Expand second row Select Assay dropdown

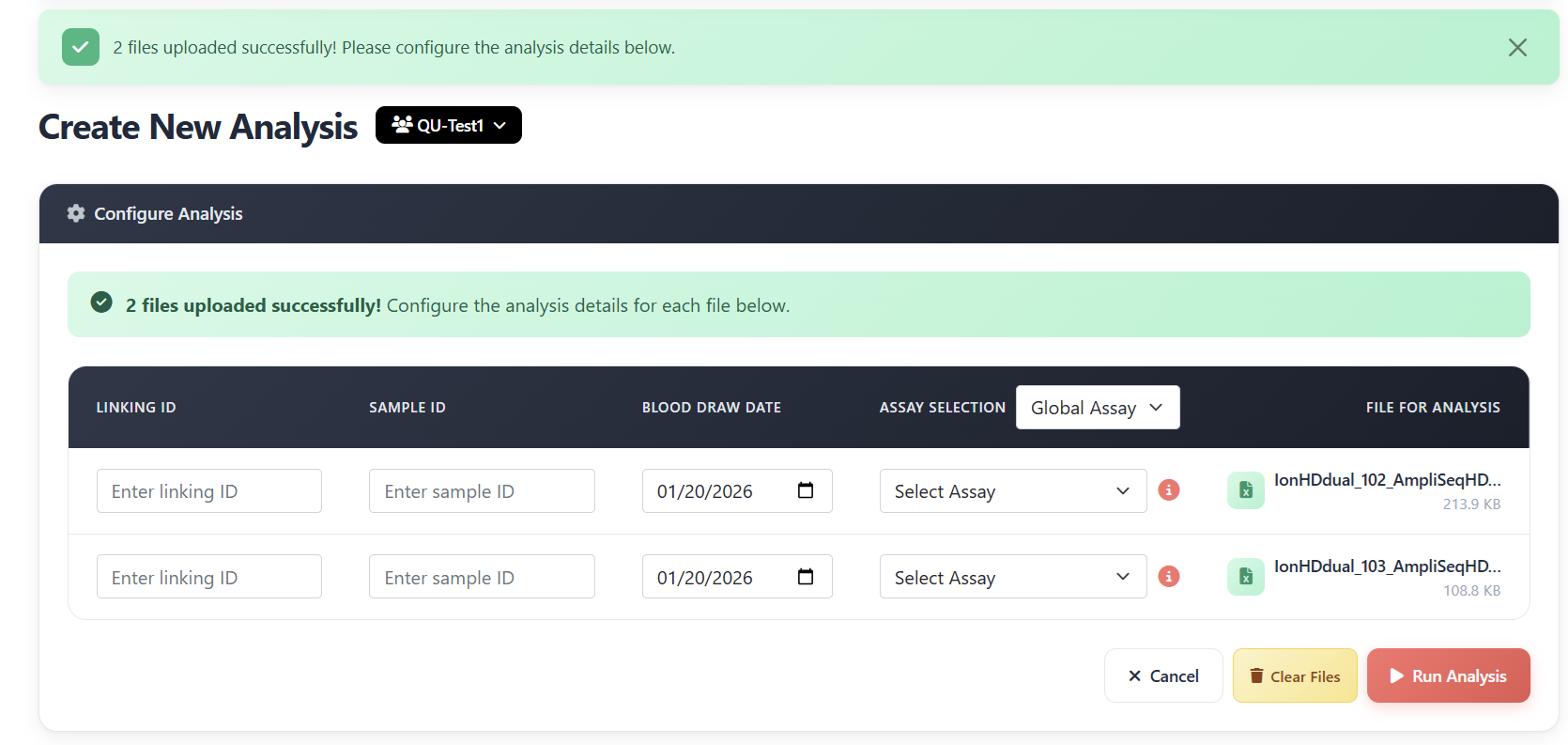[1012, 577]
